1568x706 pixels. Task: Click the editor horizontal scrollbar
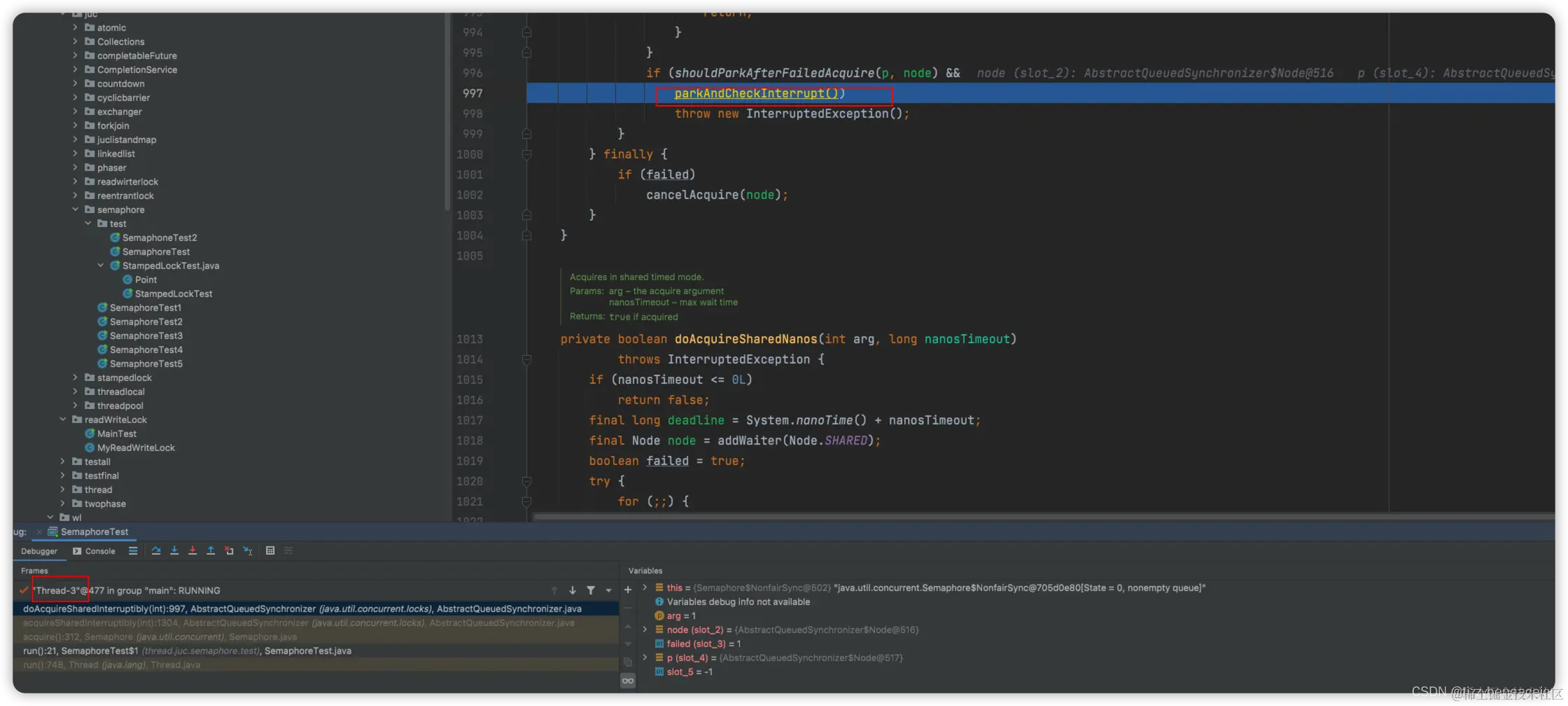pyautogui.click(x=1043, y=517)
